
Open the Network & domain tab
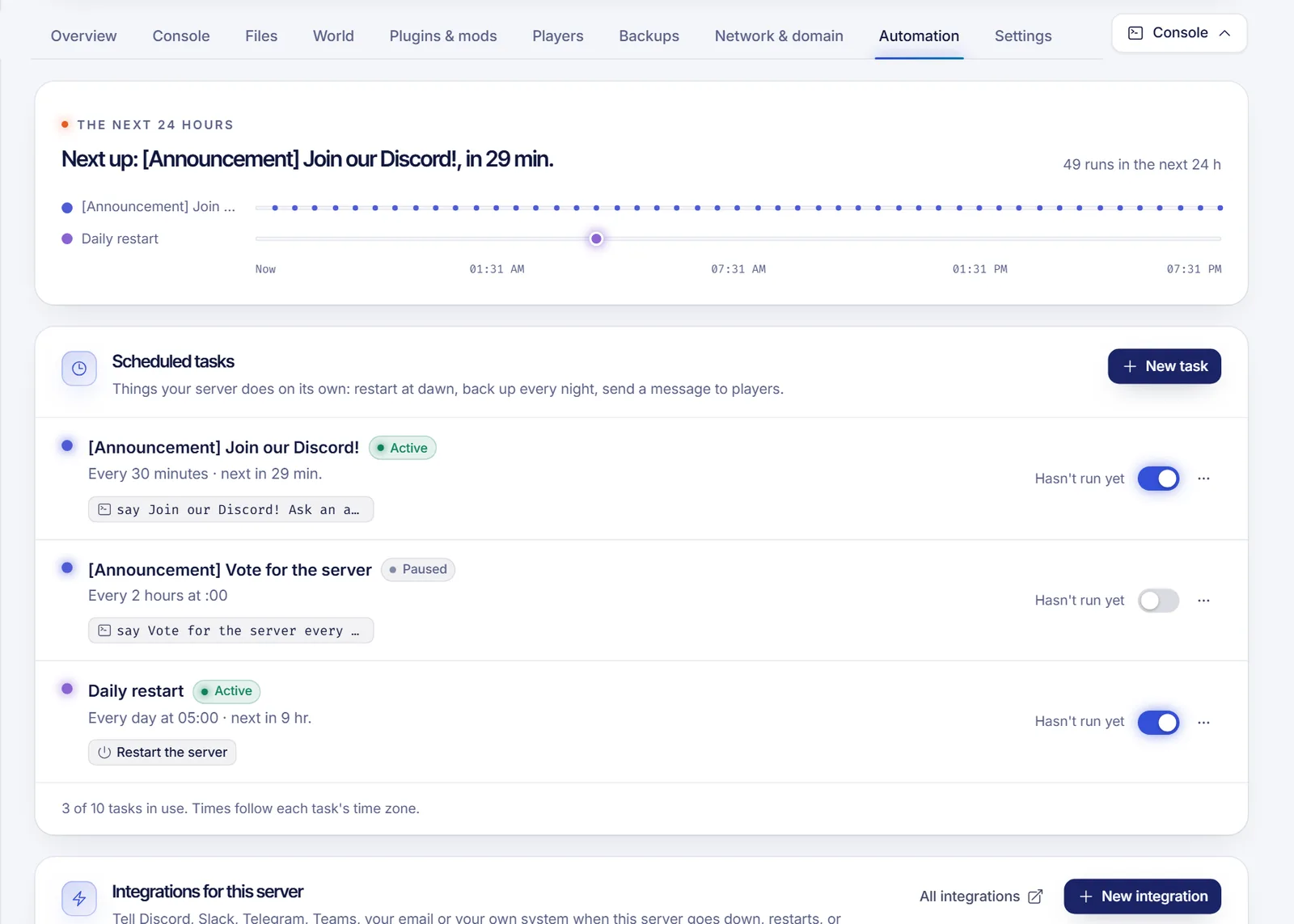[x=779, y=36]
